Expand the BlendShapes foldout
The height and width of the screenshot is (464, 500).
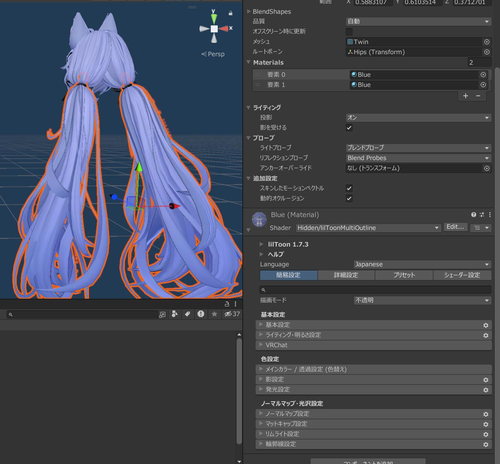tap(248, 11)
